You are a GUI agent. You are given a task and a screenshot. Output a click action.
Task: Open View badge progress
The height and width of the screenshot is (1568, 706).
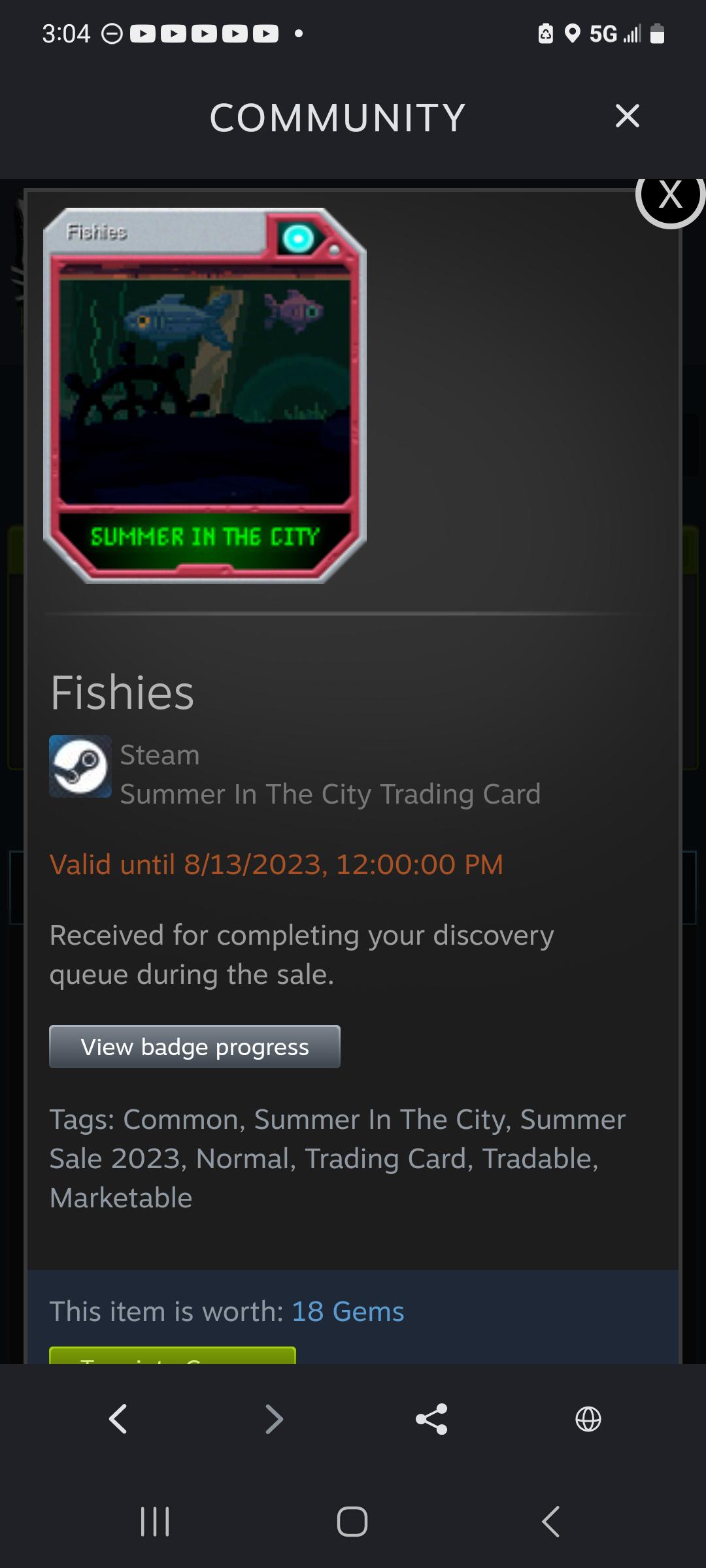tap(195, 1047)
